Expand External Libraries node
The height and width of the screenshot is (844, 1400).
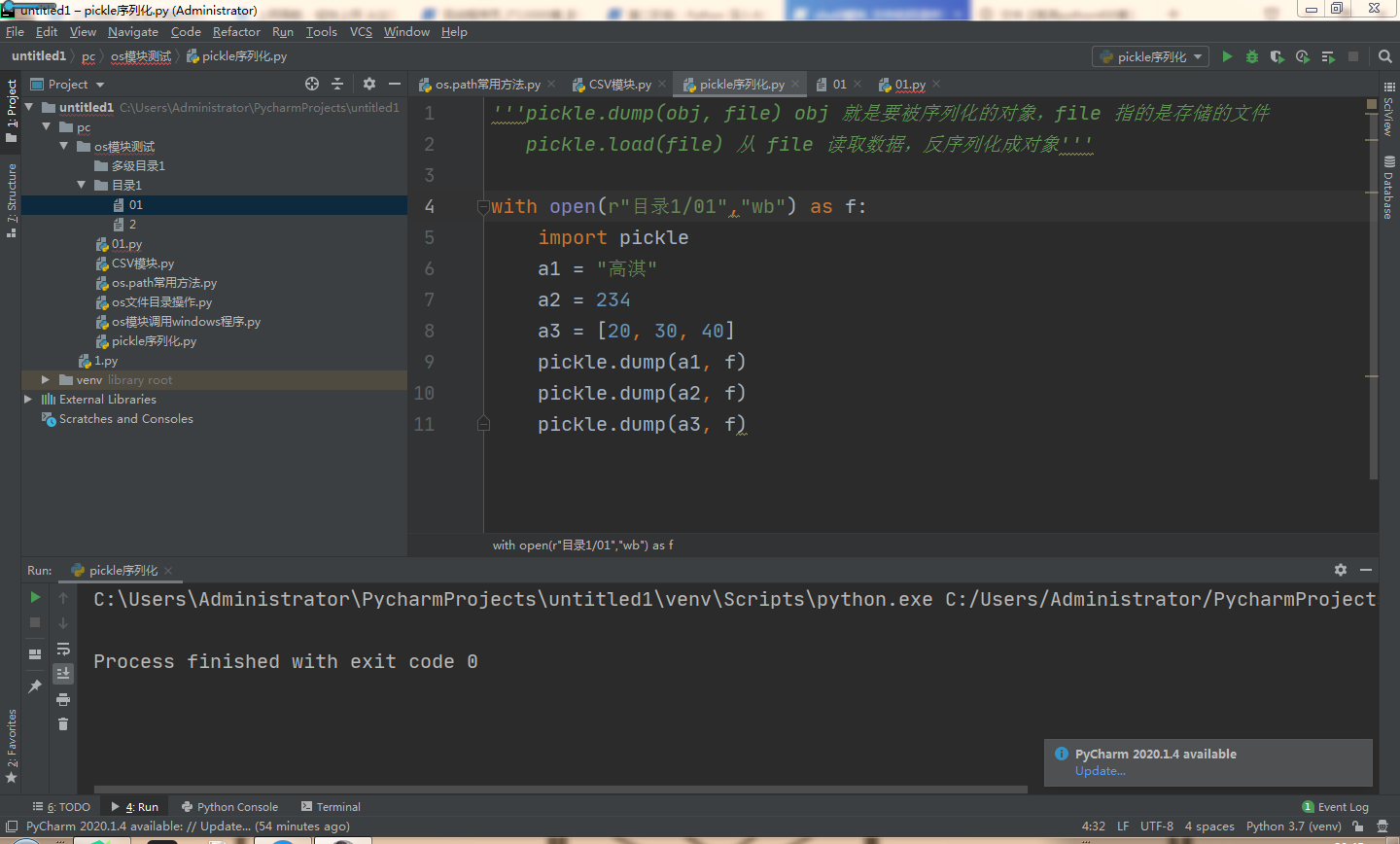[28, 399]
